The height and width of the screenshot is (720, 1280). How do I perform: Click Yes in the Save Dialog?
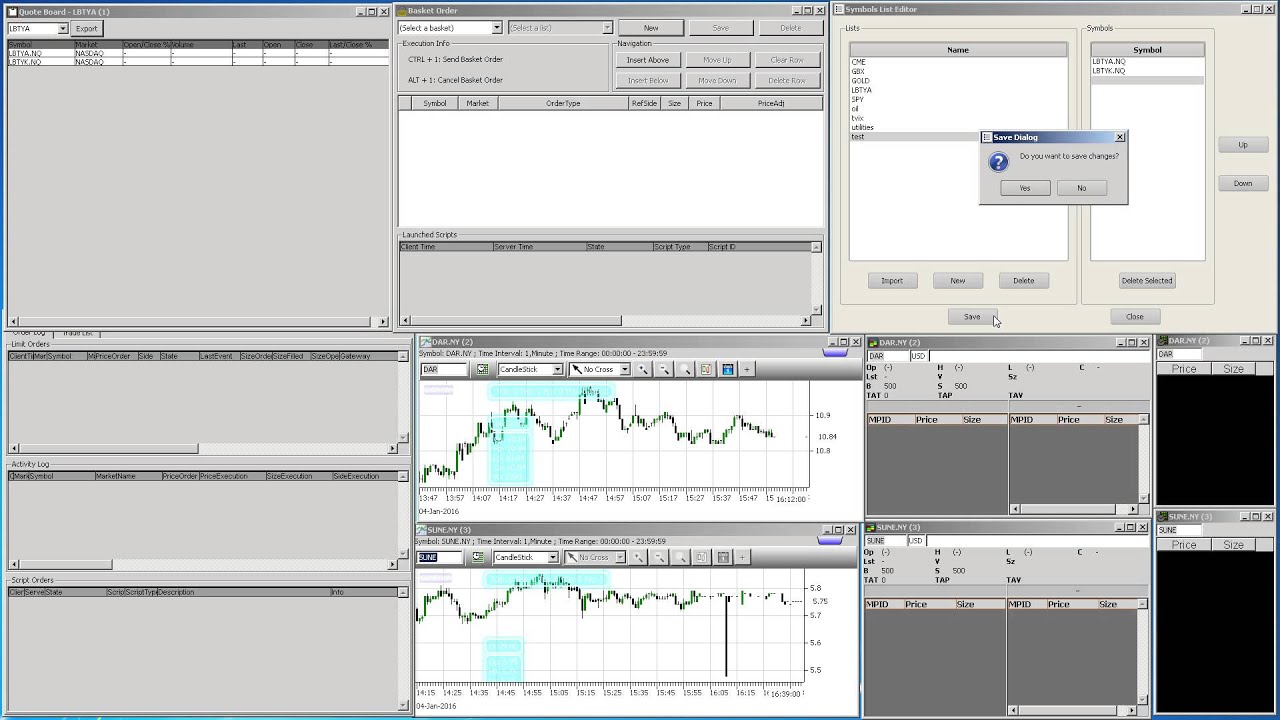coord(1025,188)
